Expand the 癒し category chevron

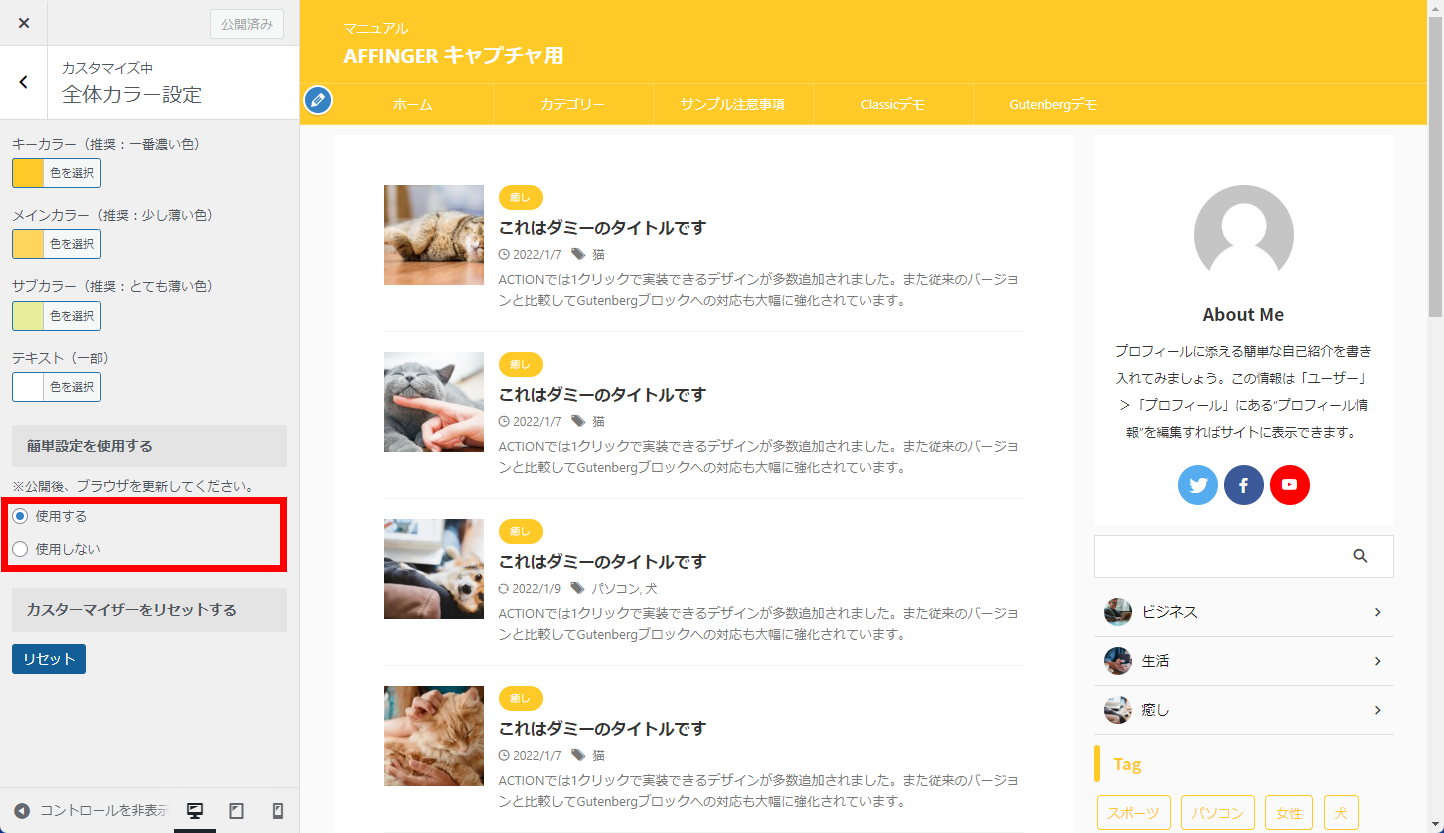click(1377, 710)
